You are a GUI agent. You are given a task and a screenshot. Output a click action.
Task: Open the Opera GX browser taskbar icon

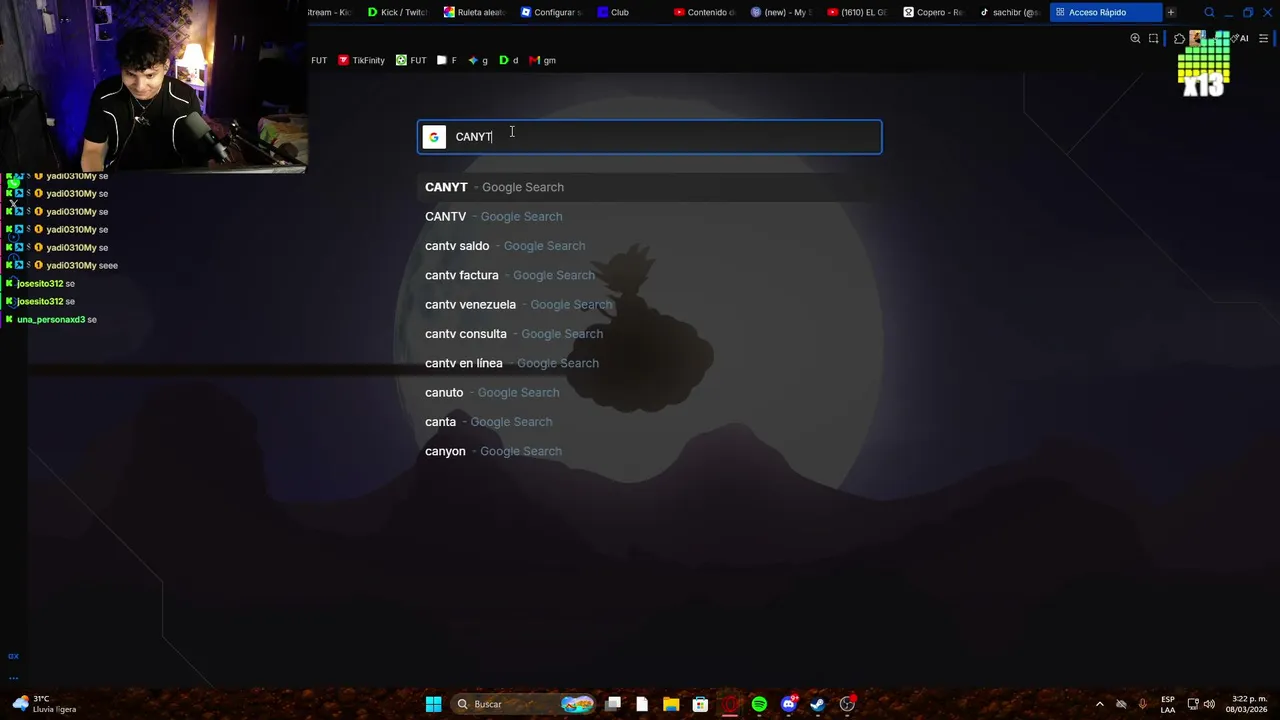730,704
